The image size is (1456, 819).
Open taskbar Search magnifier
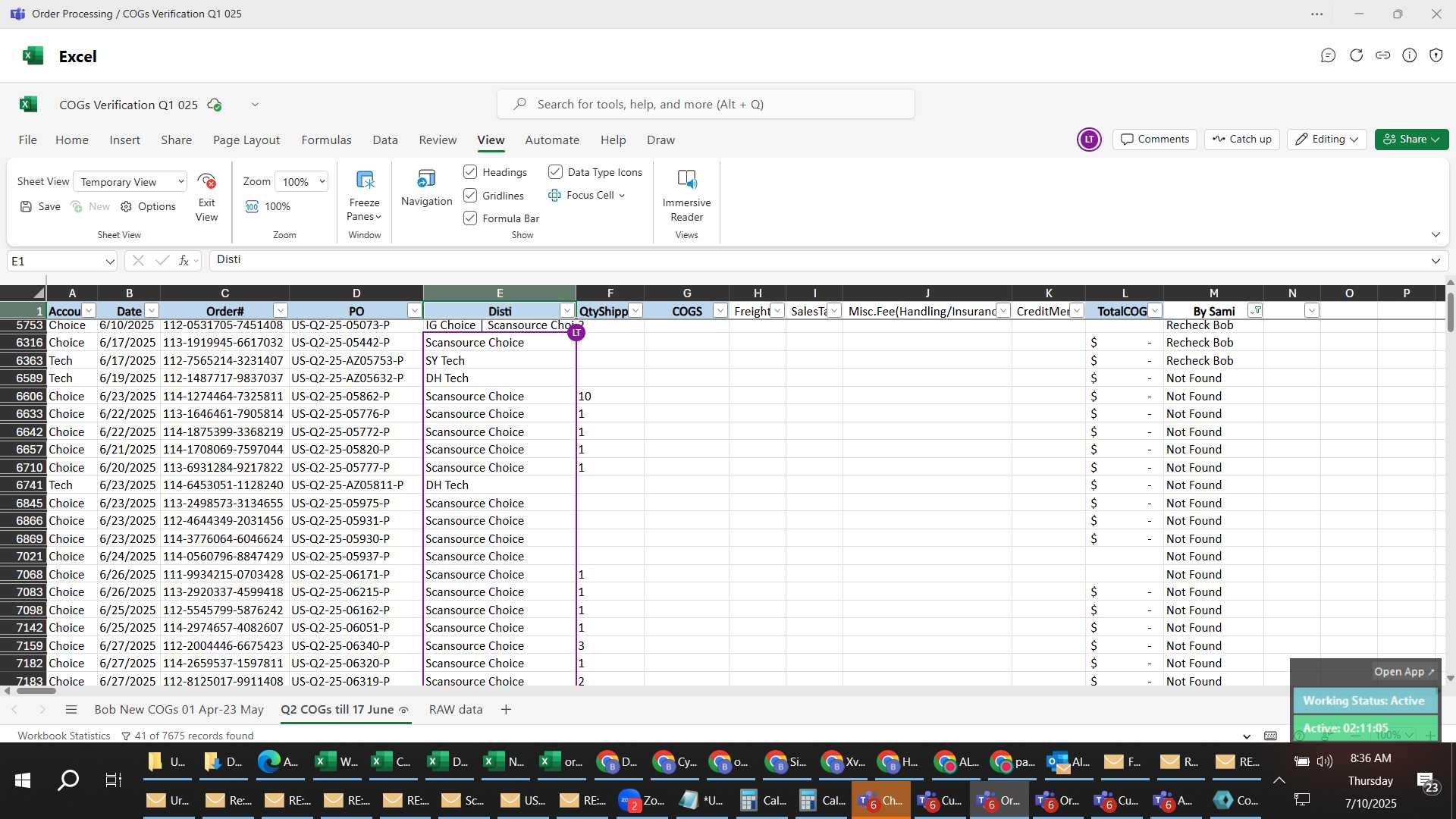click(68, 780)
